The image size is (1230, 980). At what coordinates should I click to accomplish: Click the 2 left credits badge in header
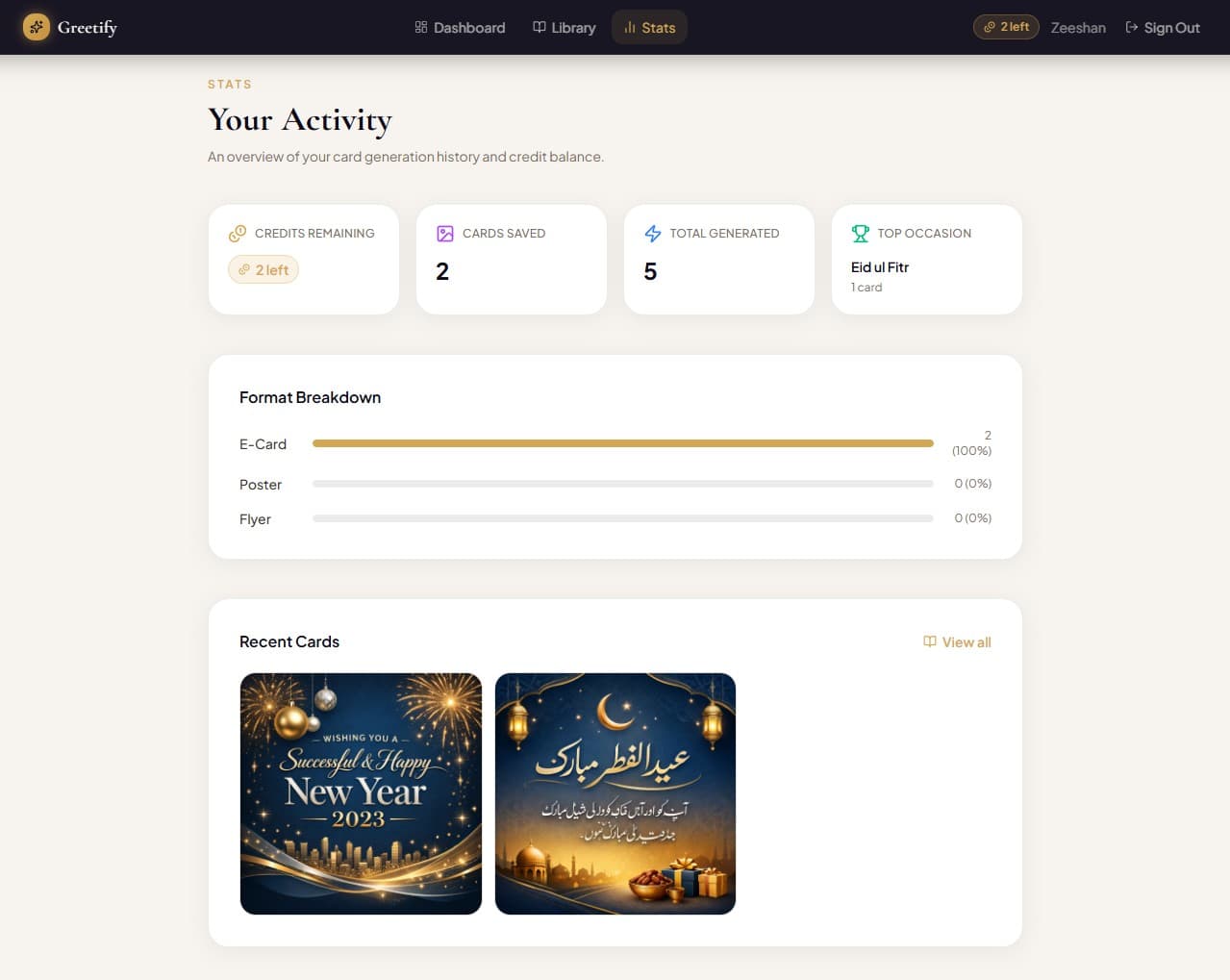pyautogui.click(x=1006, y=27)
